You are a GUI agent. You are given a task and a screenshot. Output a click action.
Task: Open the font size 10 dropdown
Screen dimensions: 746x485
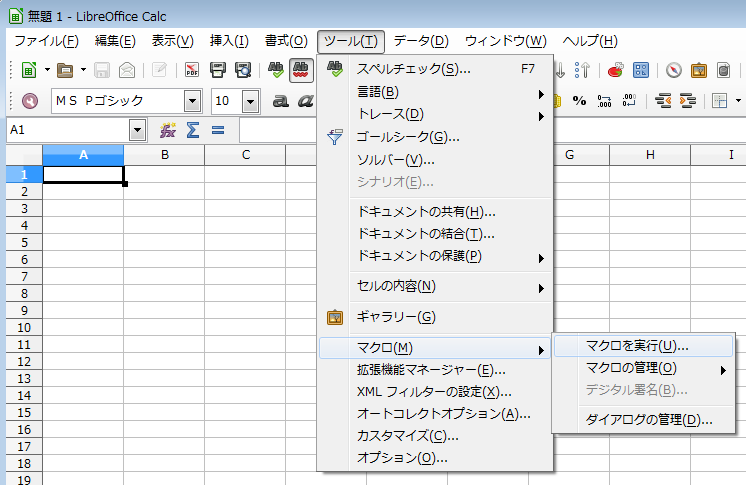click(x=250, y=101)
